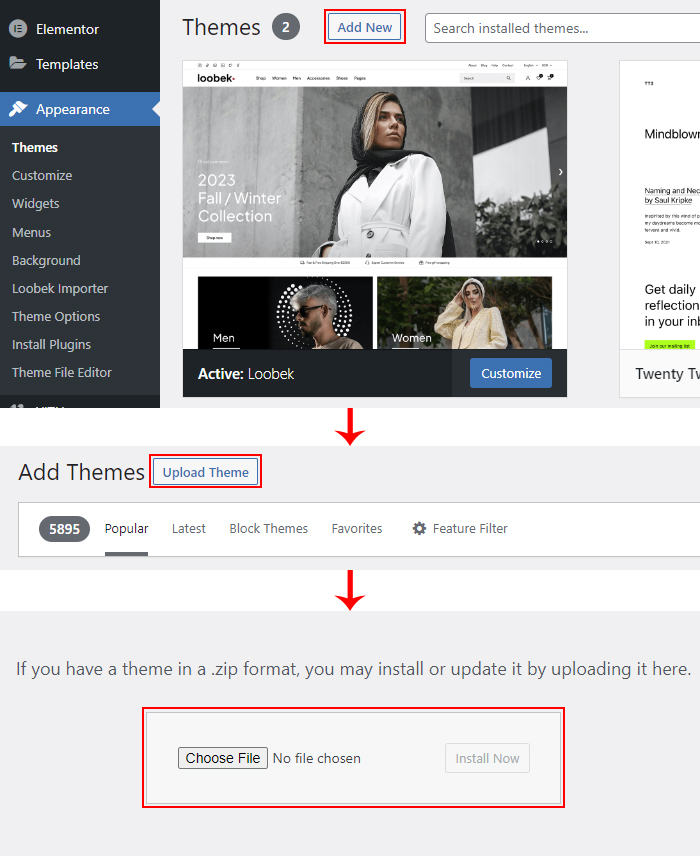Focus the Search installed themes field
This screenshot has height=856, width=700.
click(562, 28)
